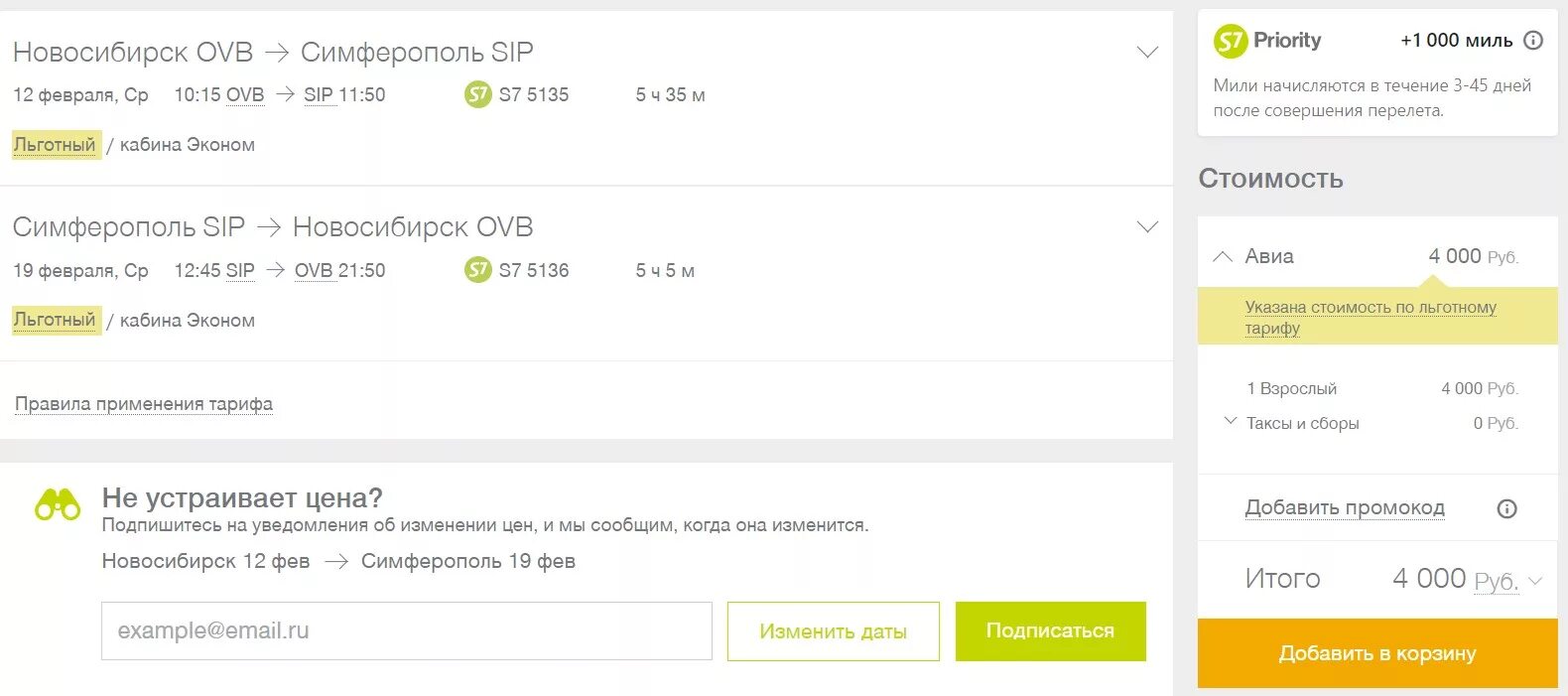Viewport: 1568px width, 696px height.
Task: Collapse the Авиа price section
Action: (1223, 256)
